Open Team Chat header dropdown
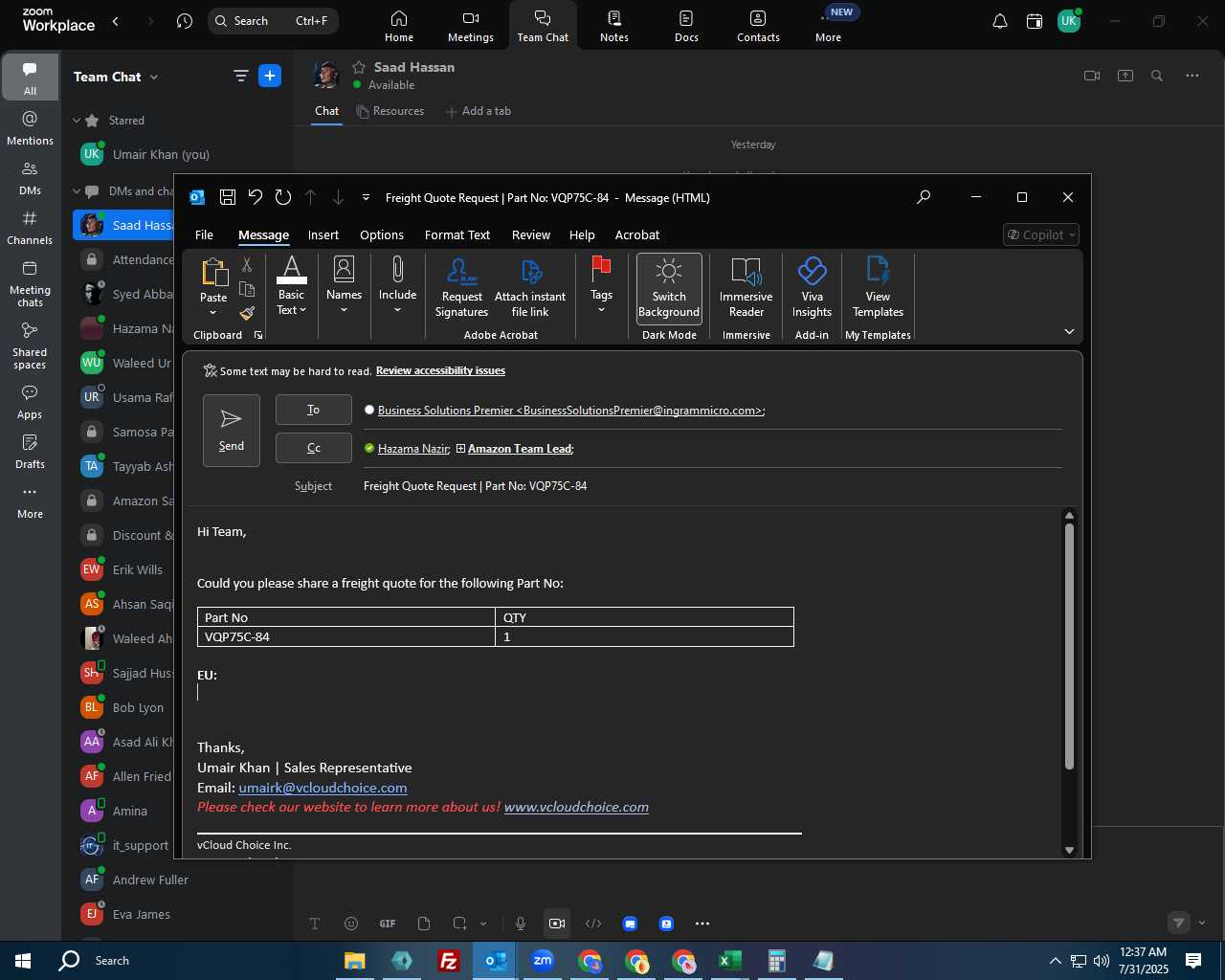Screen dimensions: 1225x980 [x=153, y=77]
